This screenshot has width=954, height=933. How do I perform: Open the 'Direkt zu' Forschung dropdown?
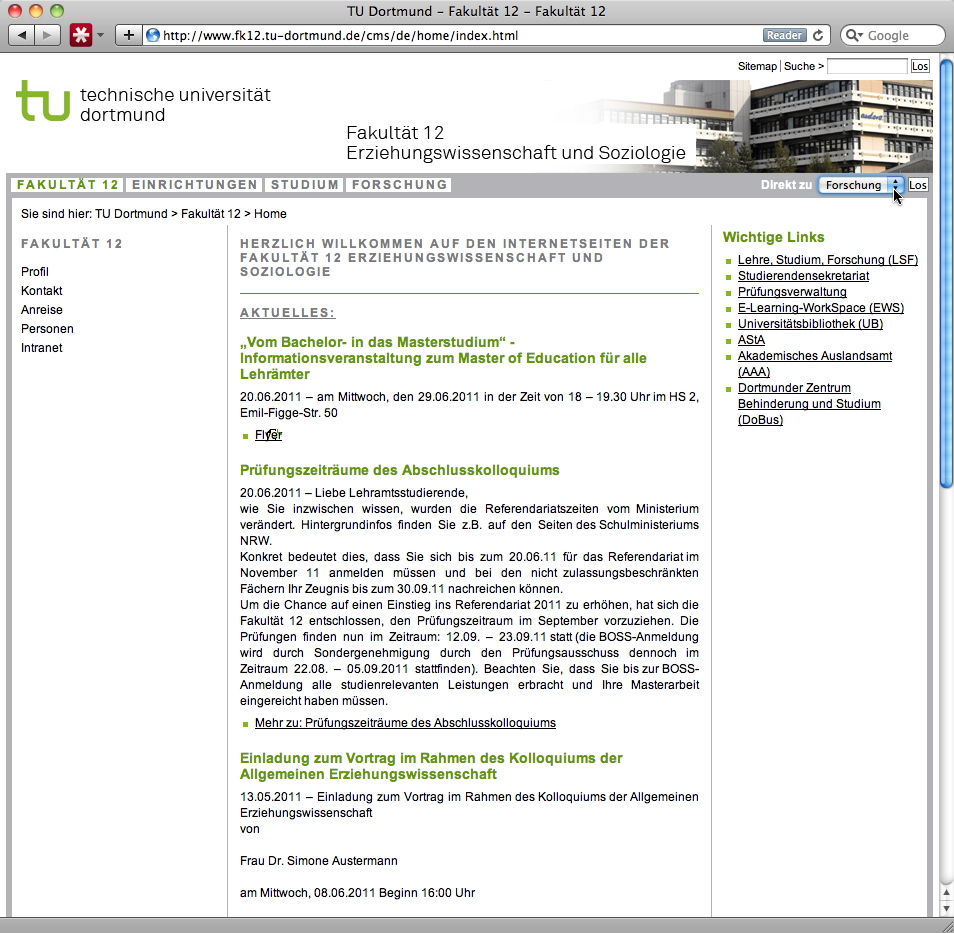(x=860, y=185)
